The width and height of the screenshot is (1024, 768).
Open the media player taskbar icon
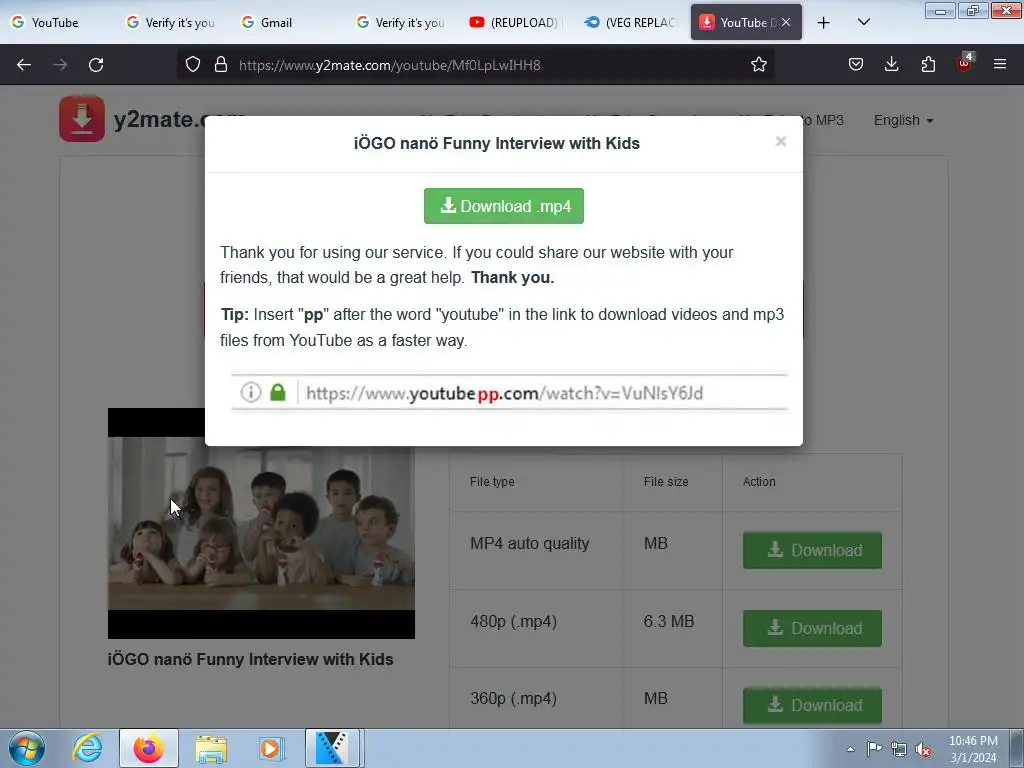coord(271,748)
